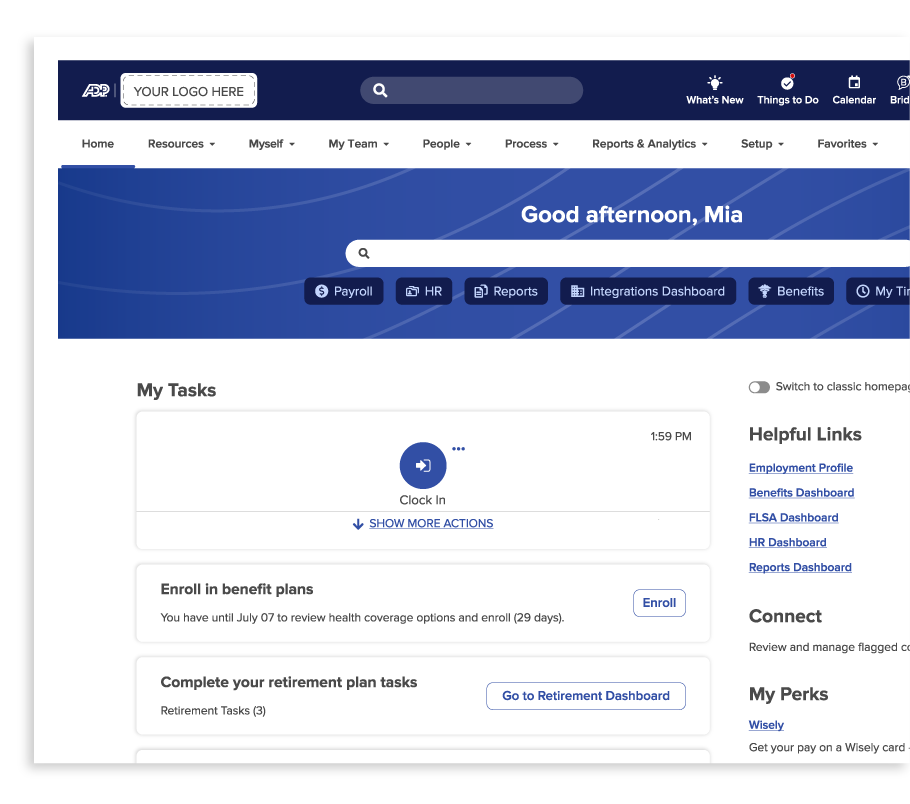Open the My Team menu

(358, 144)
